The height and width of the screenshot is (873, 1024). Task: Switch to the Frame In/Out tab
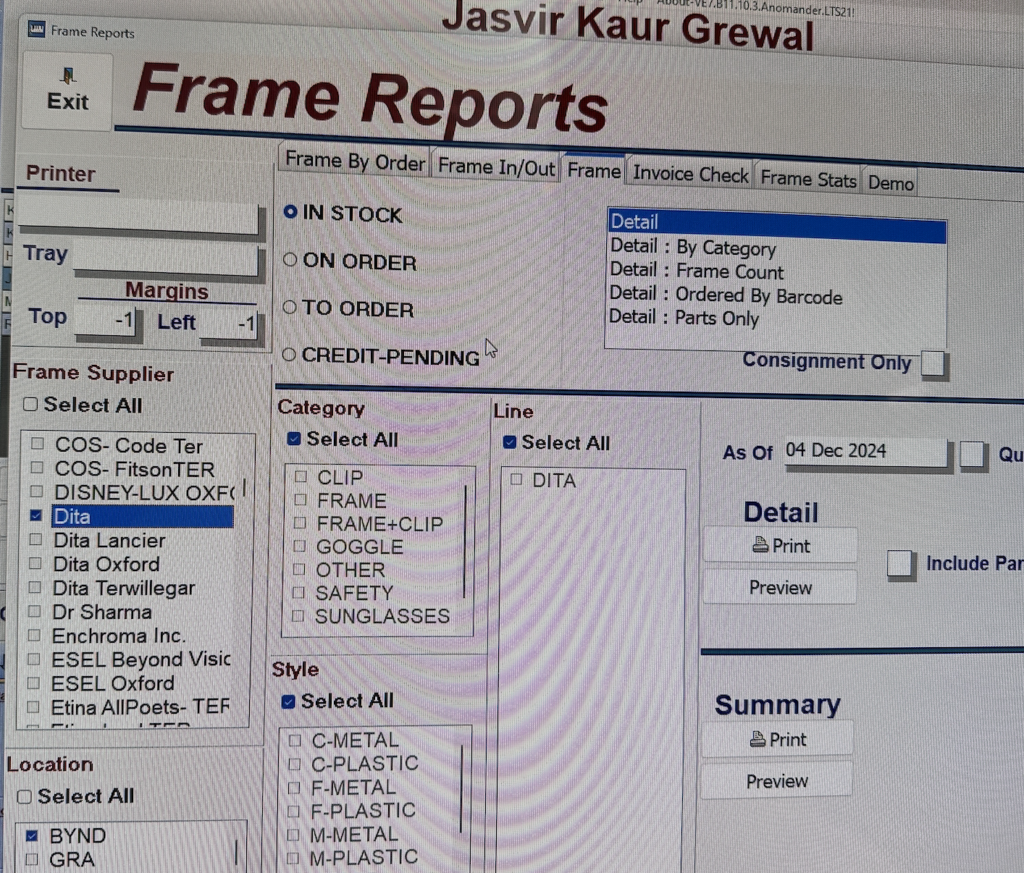(x=496, y=167)
